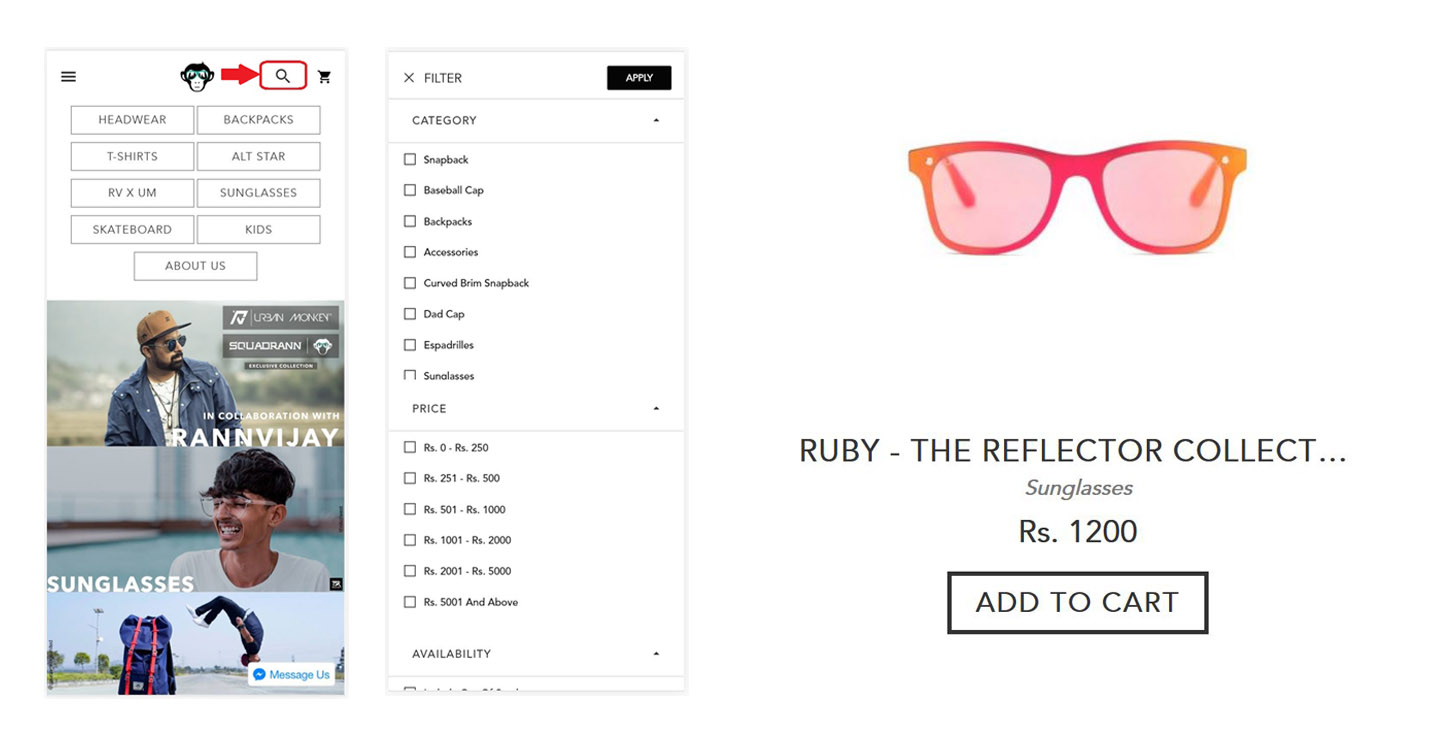
Task: Add Ruby sunglasses to cart
Action: pos(1077,602)
